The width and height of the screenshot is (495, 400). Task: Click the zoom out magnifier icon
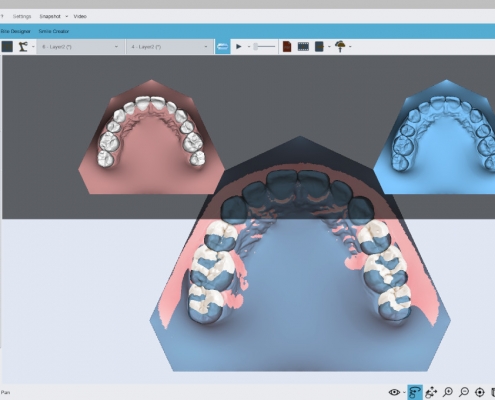tap(464, 392)
